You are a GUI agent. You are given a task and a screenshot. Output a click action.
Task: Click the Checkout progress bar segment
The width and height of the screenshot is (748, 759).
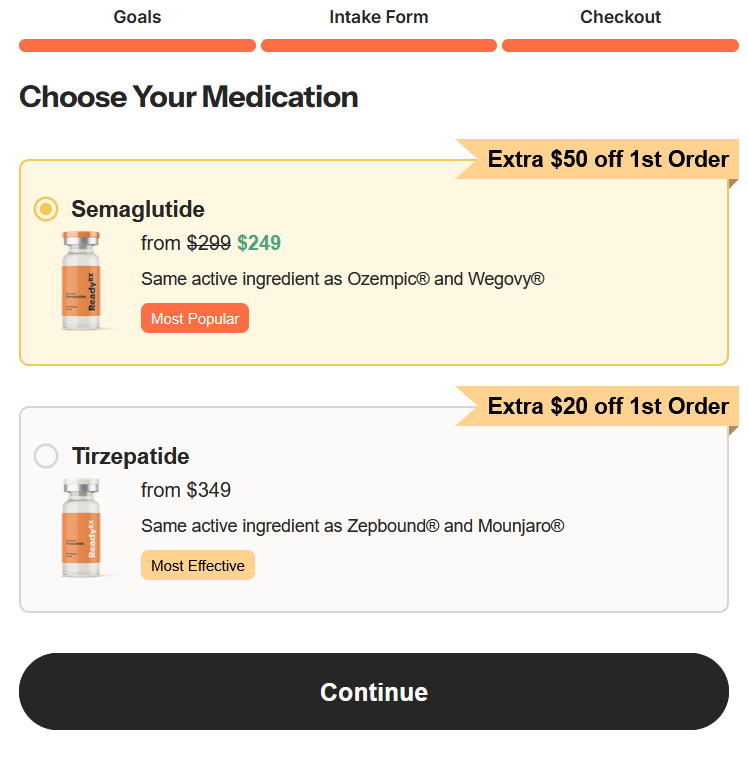coord(620,45)
